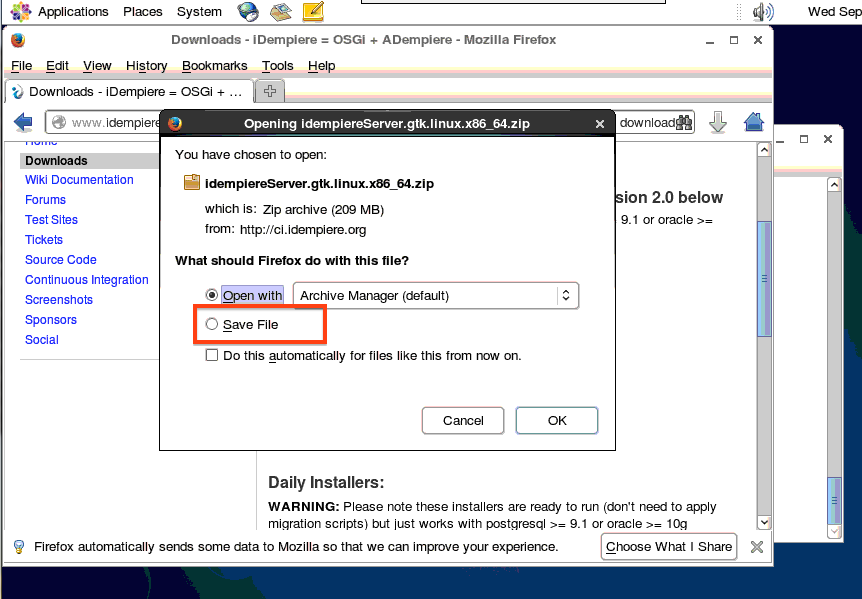The width and height of the screenshot is (862, 599).
Task: Click the background window's scrollbar thumb
Action: (834, 501)
